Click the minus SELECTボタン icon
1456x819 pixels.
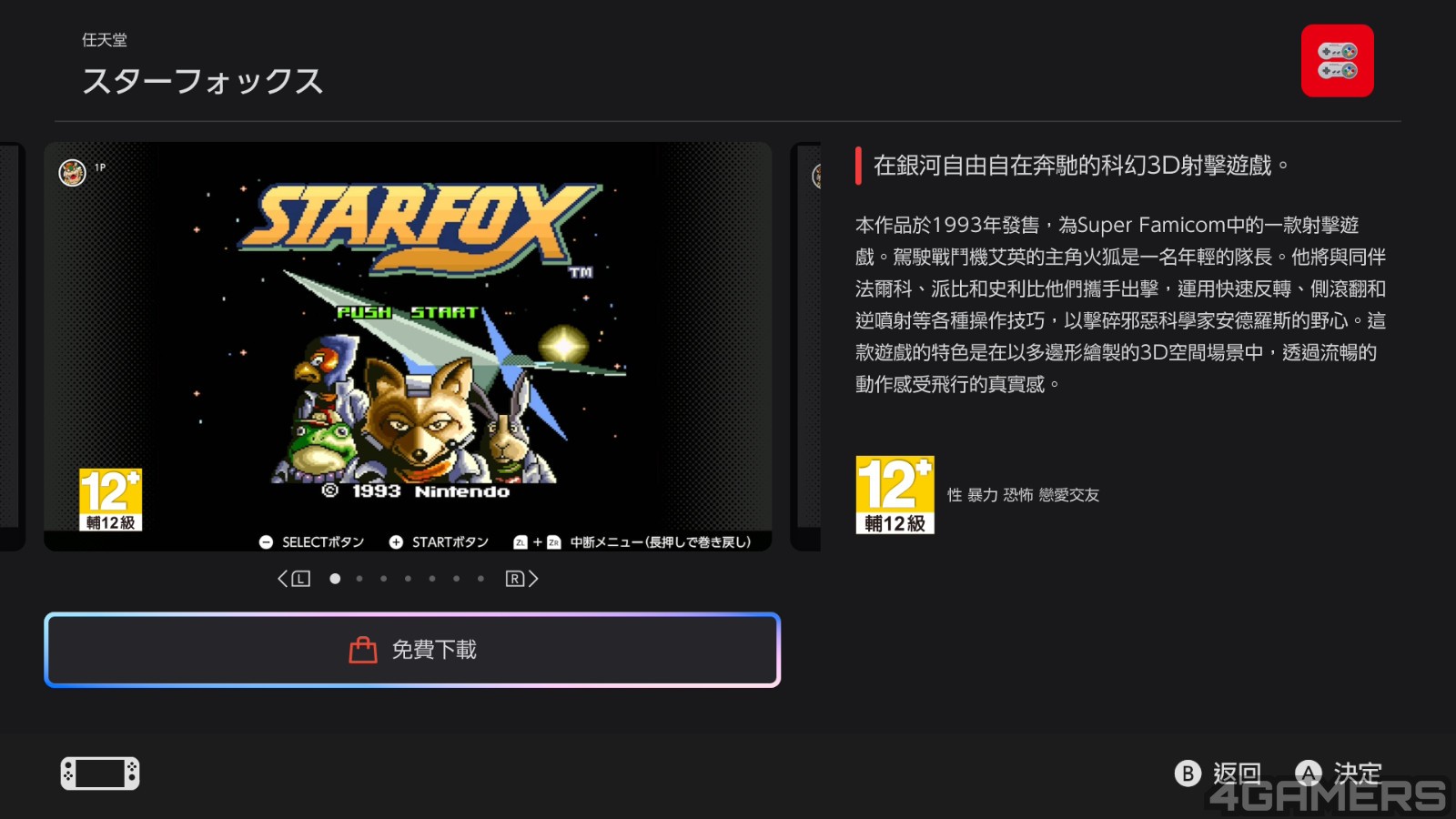[x=266, y=542]
